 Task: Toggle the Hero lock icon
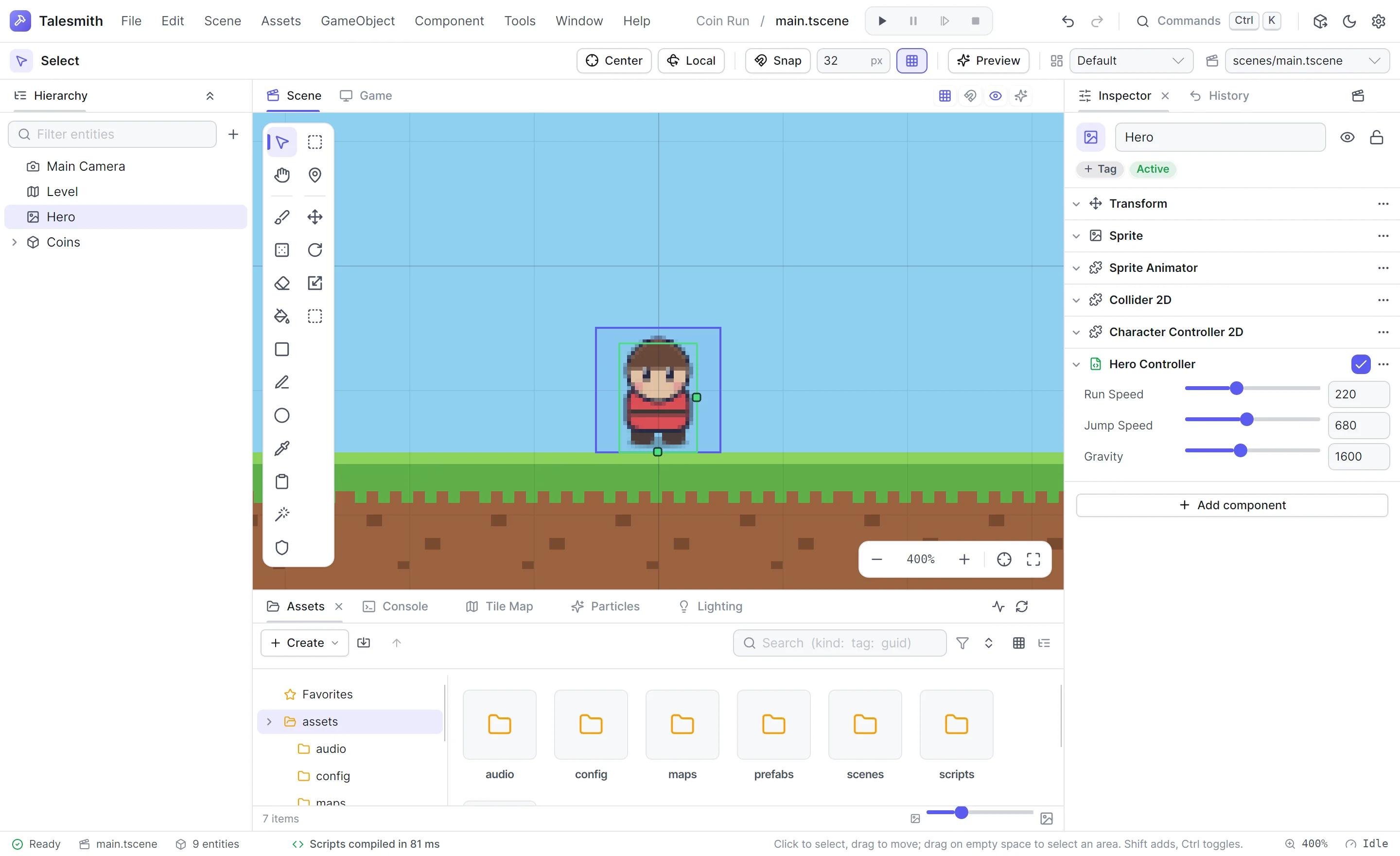[1377, 137]
